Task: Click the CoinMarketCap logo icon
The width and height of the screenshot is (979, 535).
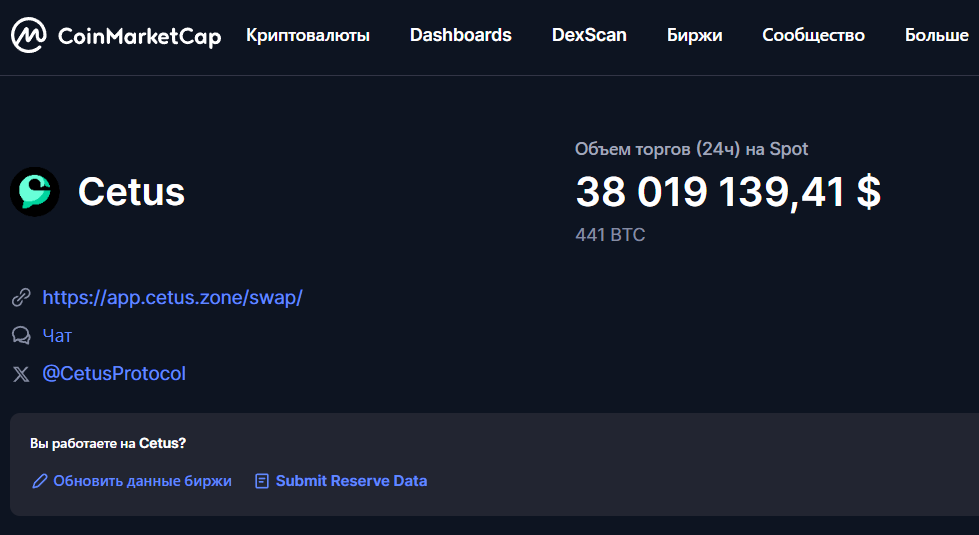Action: [29, 36]
